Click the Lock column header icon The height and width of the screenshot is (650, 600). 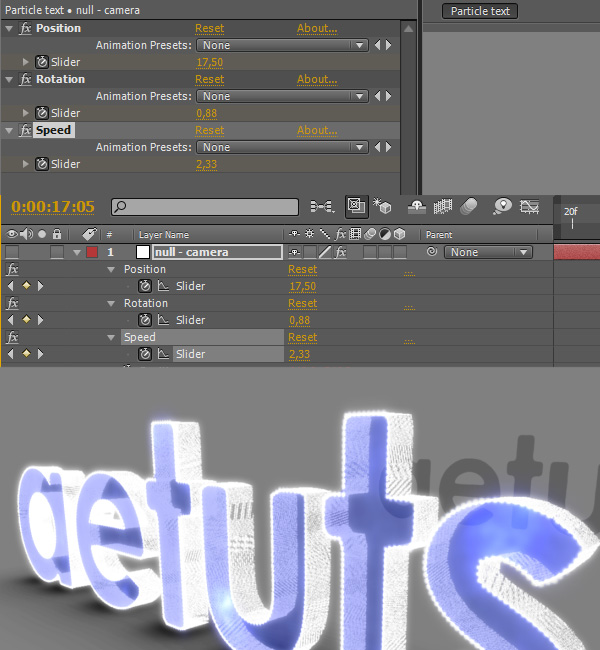57,234
